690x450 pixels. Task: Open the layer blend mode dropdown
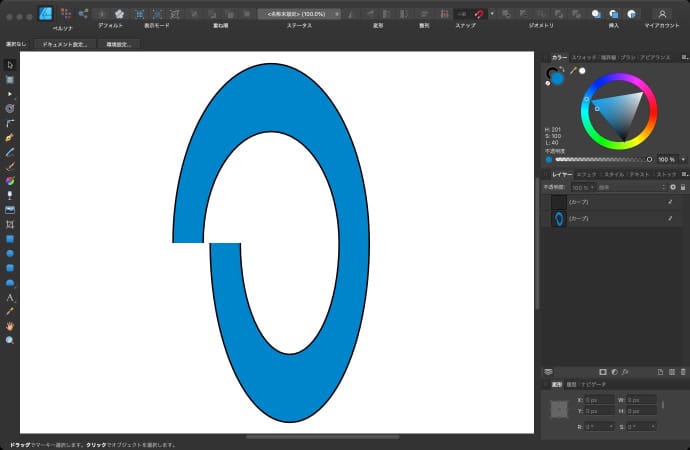pyautogui.click(x=631, y=187)
